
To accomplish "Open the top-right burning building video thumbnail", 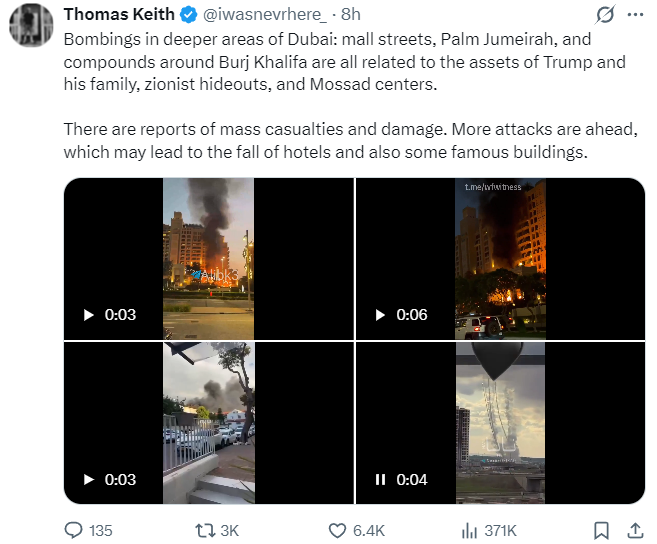I will pyautogui.click(x=500, y=258).
